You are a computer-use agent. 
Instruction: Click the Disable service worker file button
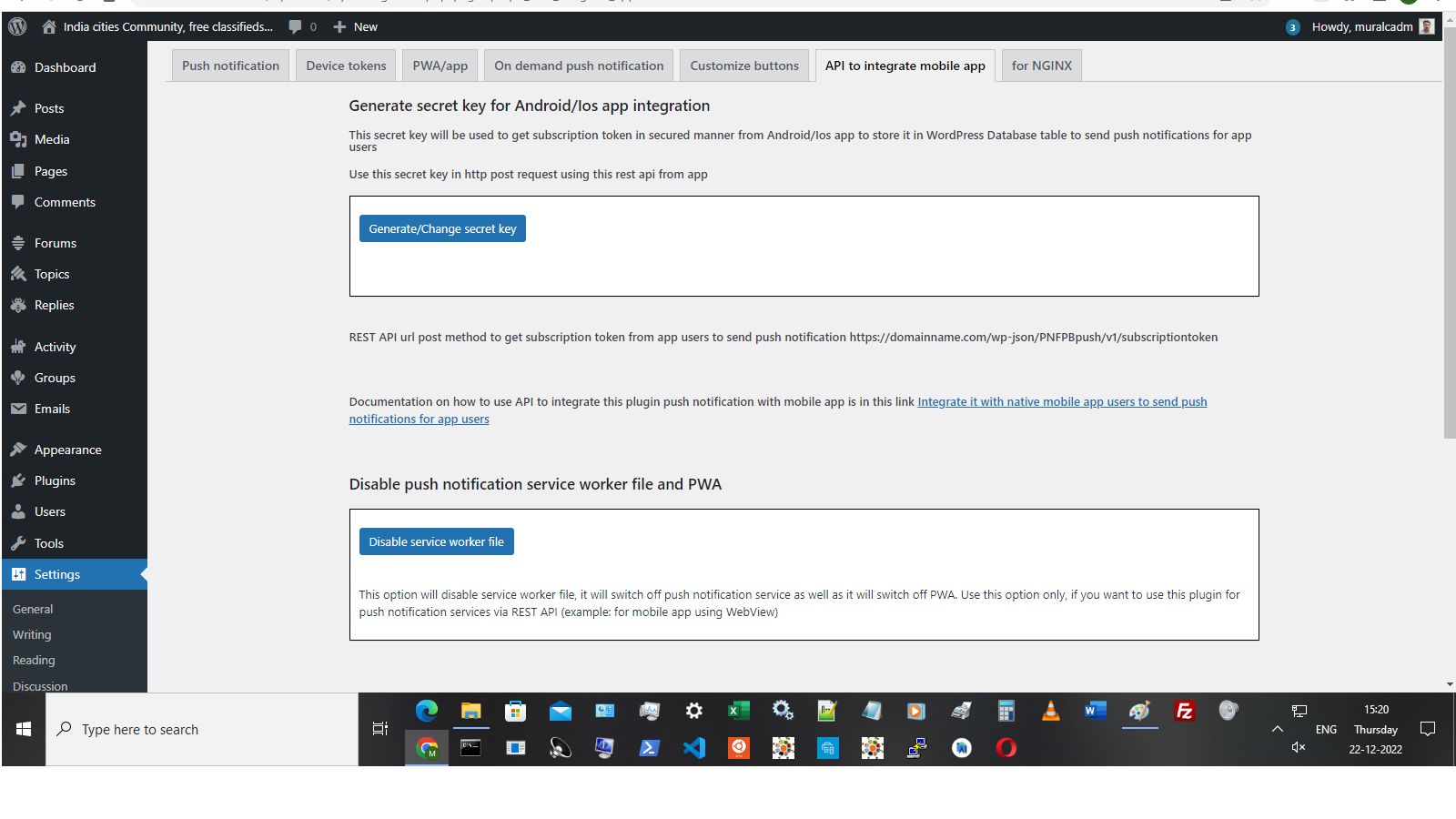click(x=436, y=541)
